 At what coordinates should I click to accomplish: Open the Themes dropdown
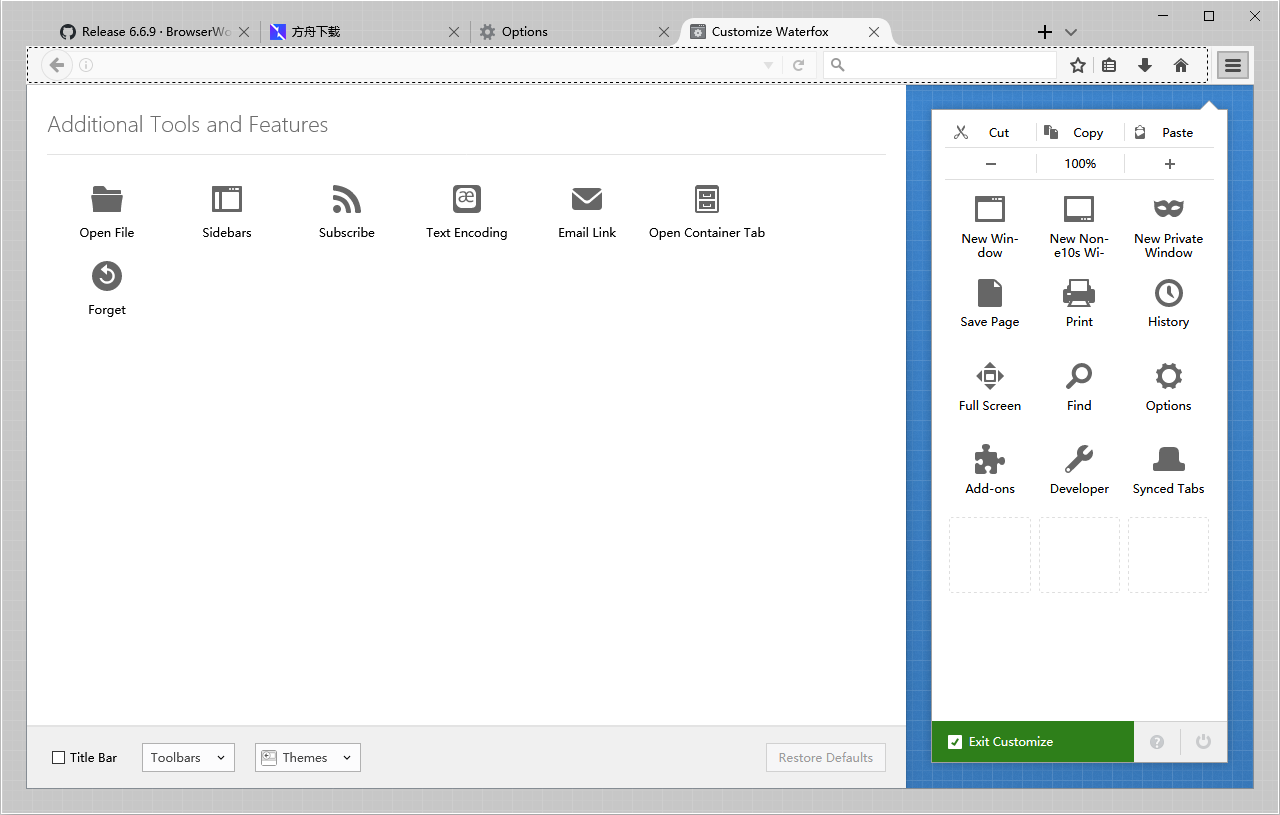click(x=307, y=757)
